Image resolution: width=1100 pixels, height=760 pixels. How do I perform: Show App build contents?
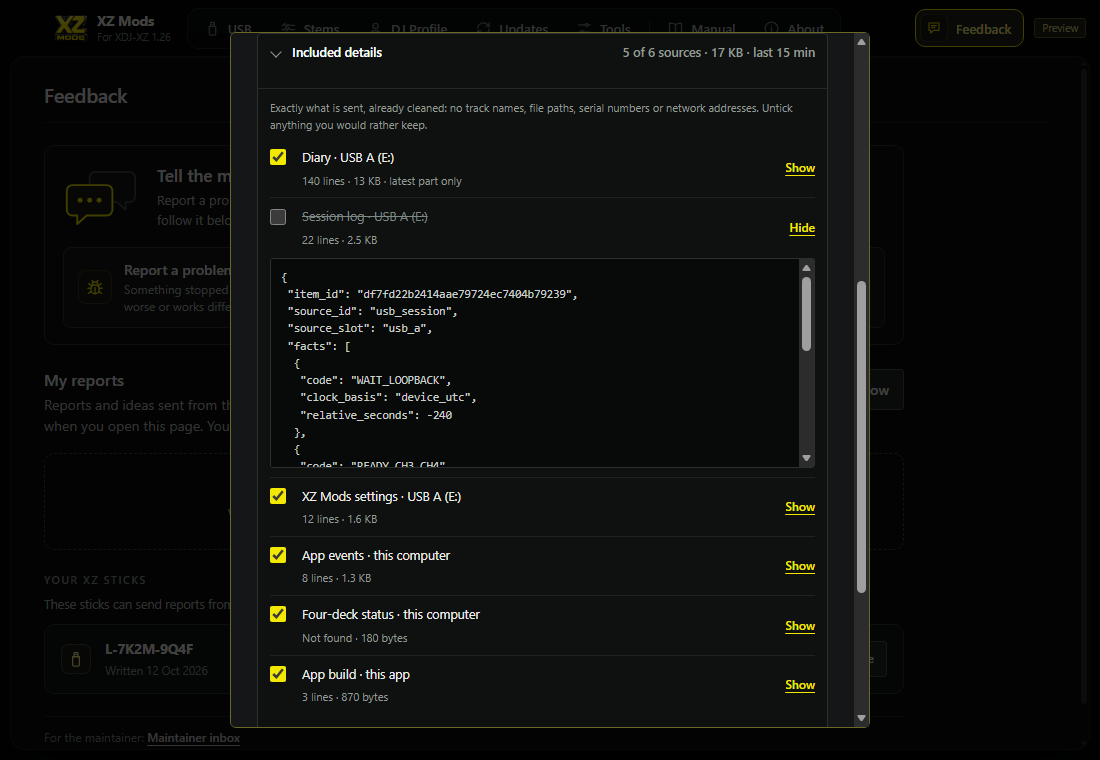pos(800,685)
